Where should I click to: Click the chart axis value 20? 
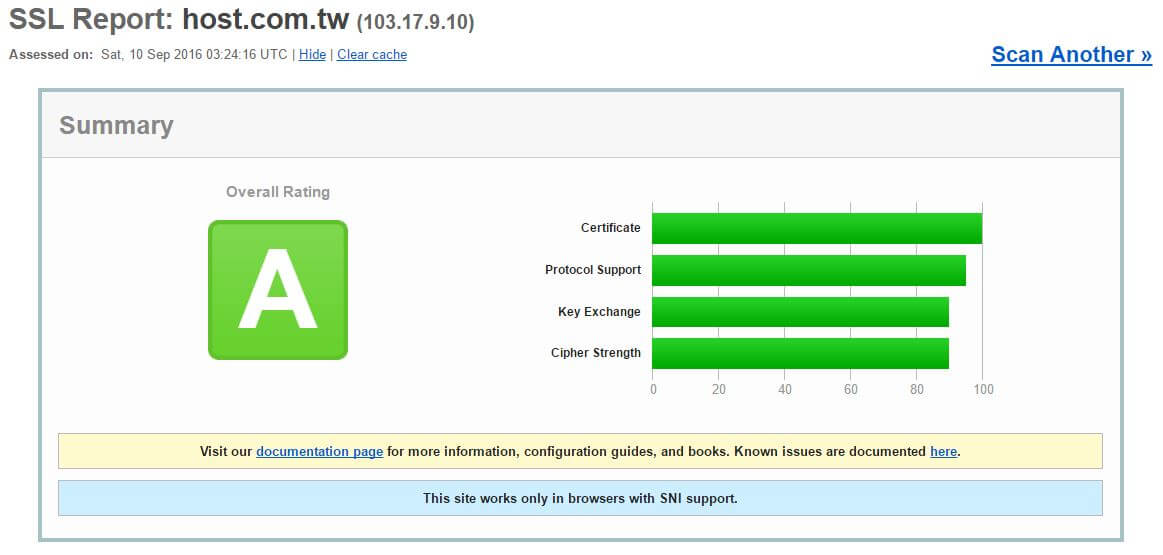click(x=719, y=390)
